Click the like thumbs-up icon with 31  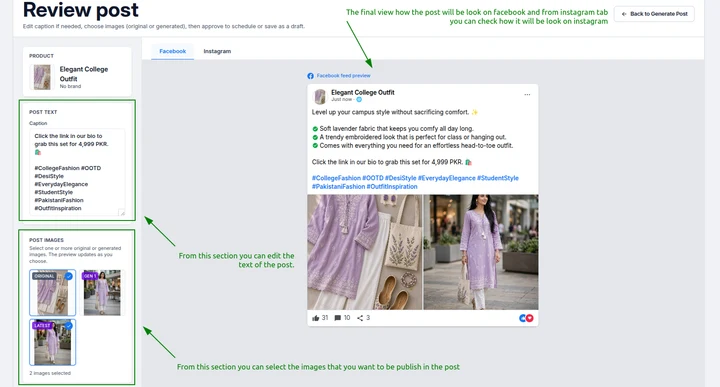[x=315, y=318]
